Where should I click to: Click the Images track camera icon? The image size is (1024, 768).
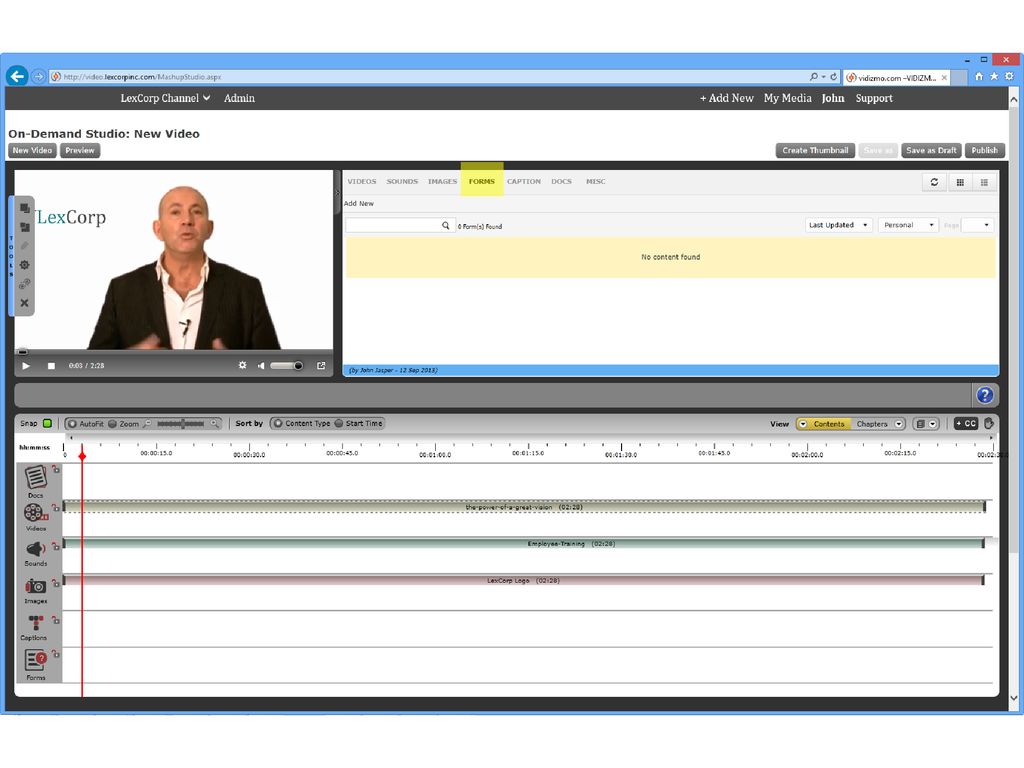(35, 586)
